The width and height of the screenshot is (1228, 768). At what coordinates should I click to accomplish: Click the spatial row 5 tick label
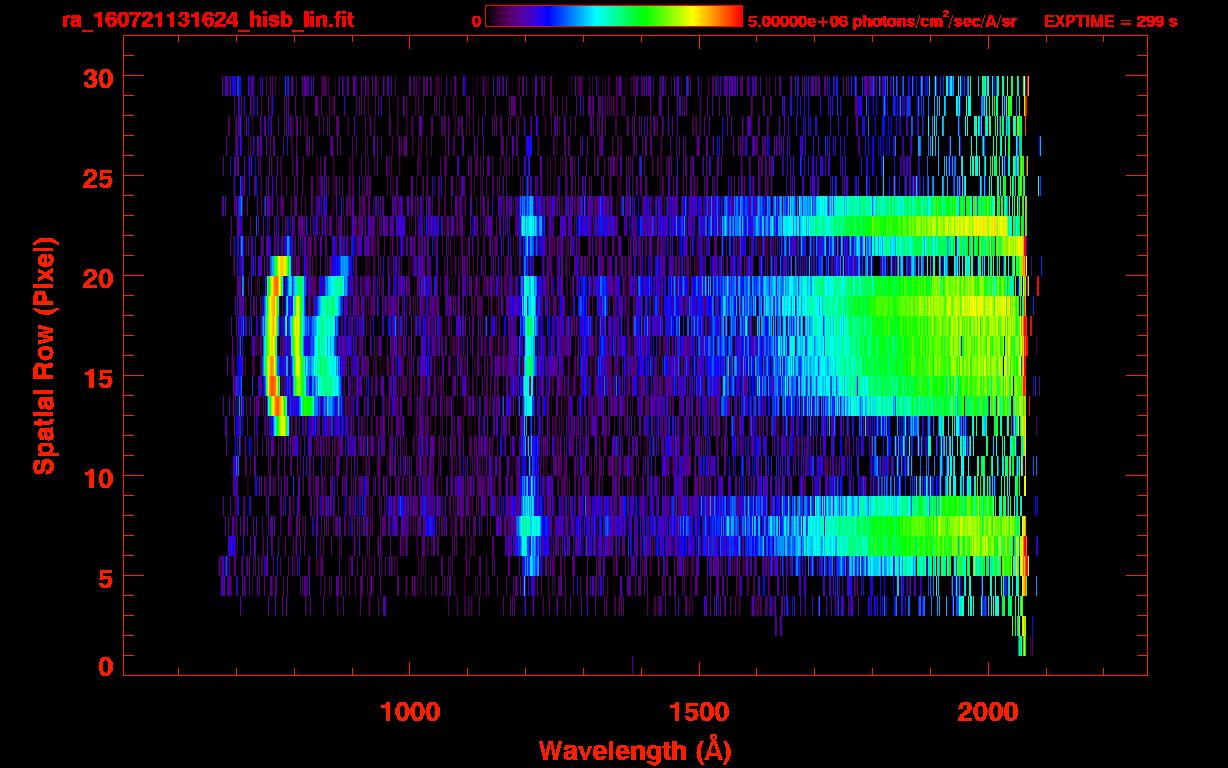[x=105, y=577]
